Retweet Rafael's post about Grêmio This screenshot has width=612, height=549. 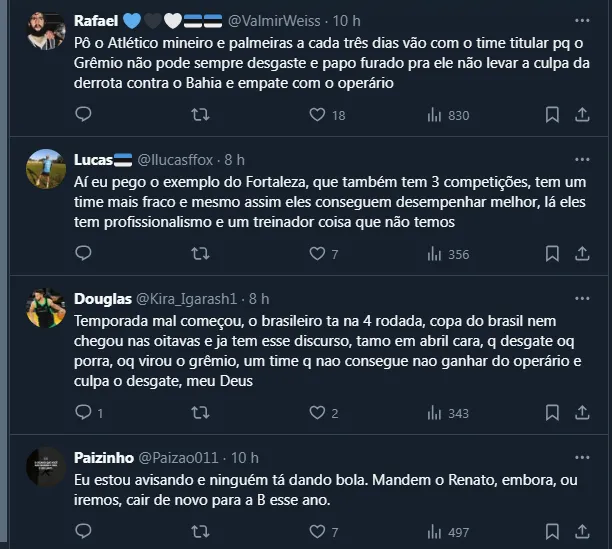(200, 115)
